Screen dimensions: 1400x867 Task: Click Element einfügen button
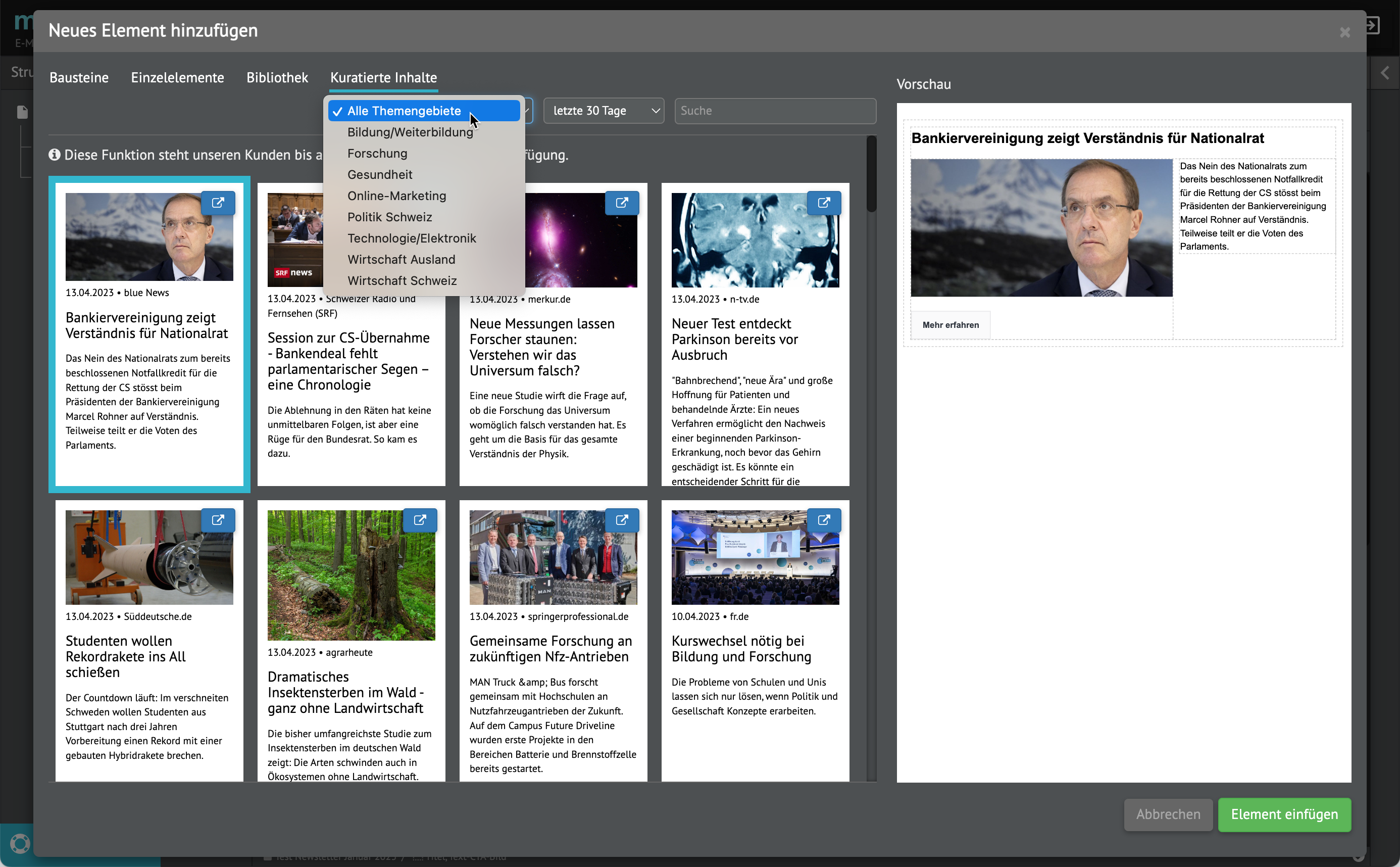click(x=1284, y=814)
